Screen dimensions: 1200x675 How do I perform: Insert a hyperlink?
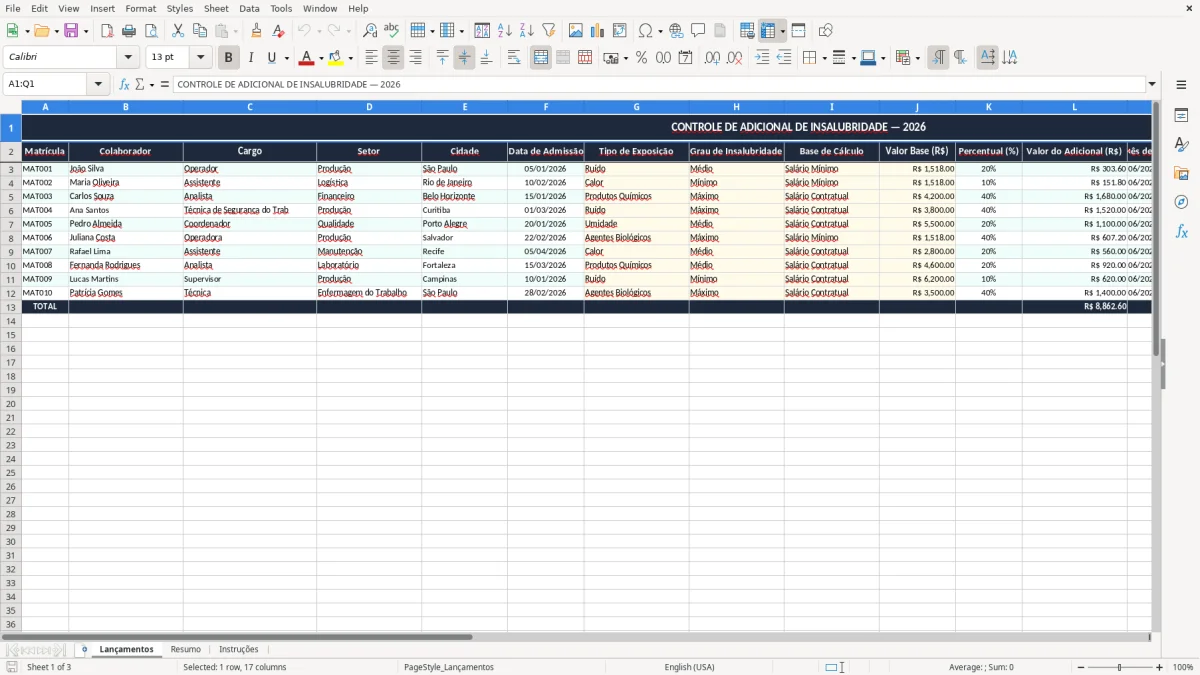(x=676, y=31)
